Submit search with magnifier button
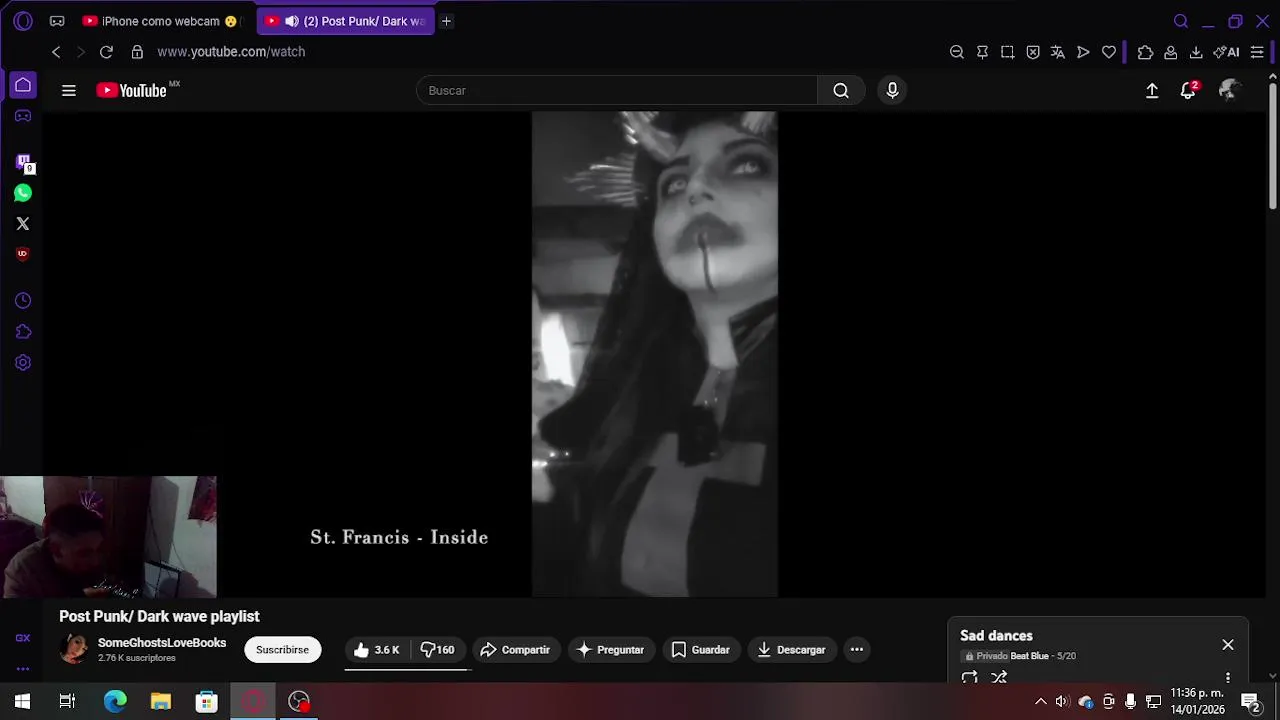This screenshot has width=1280, height=720. tap(841, 91)
